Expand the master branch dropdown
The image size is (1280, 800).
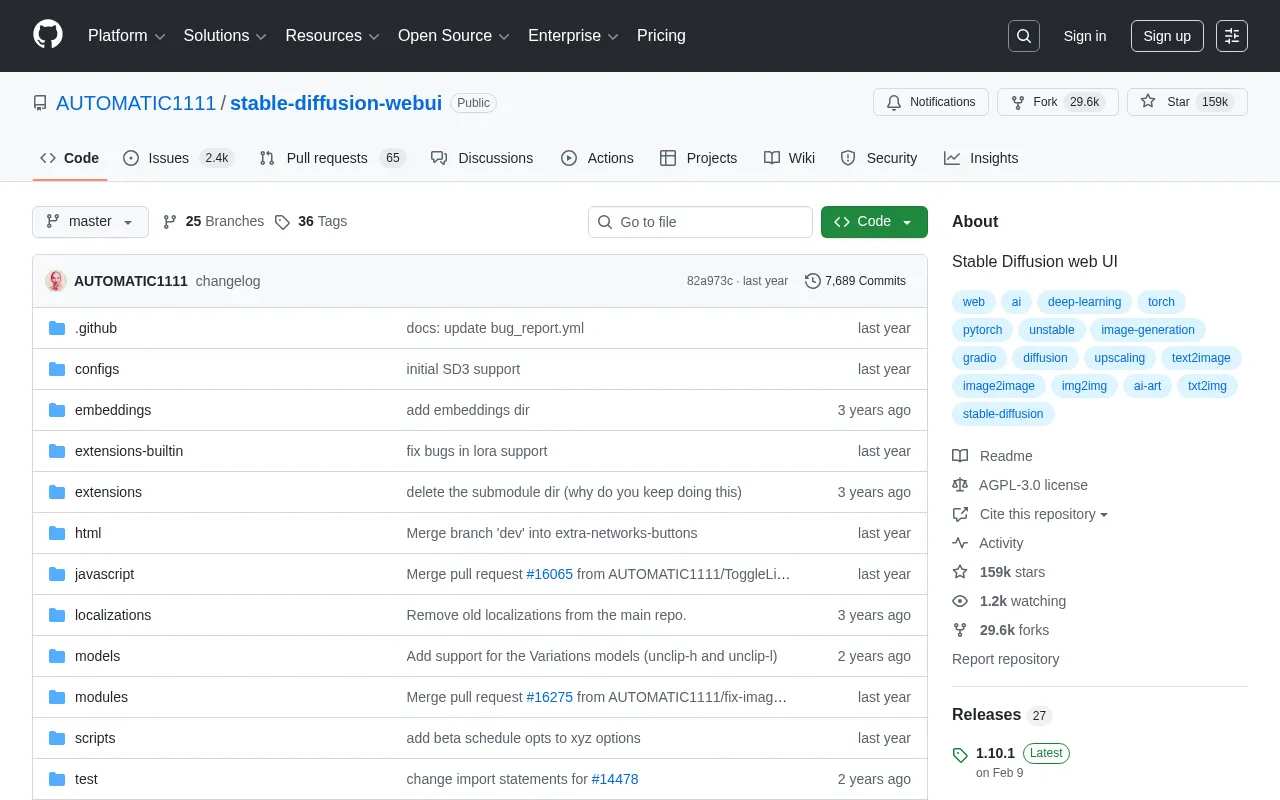(x=90, y=222)
